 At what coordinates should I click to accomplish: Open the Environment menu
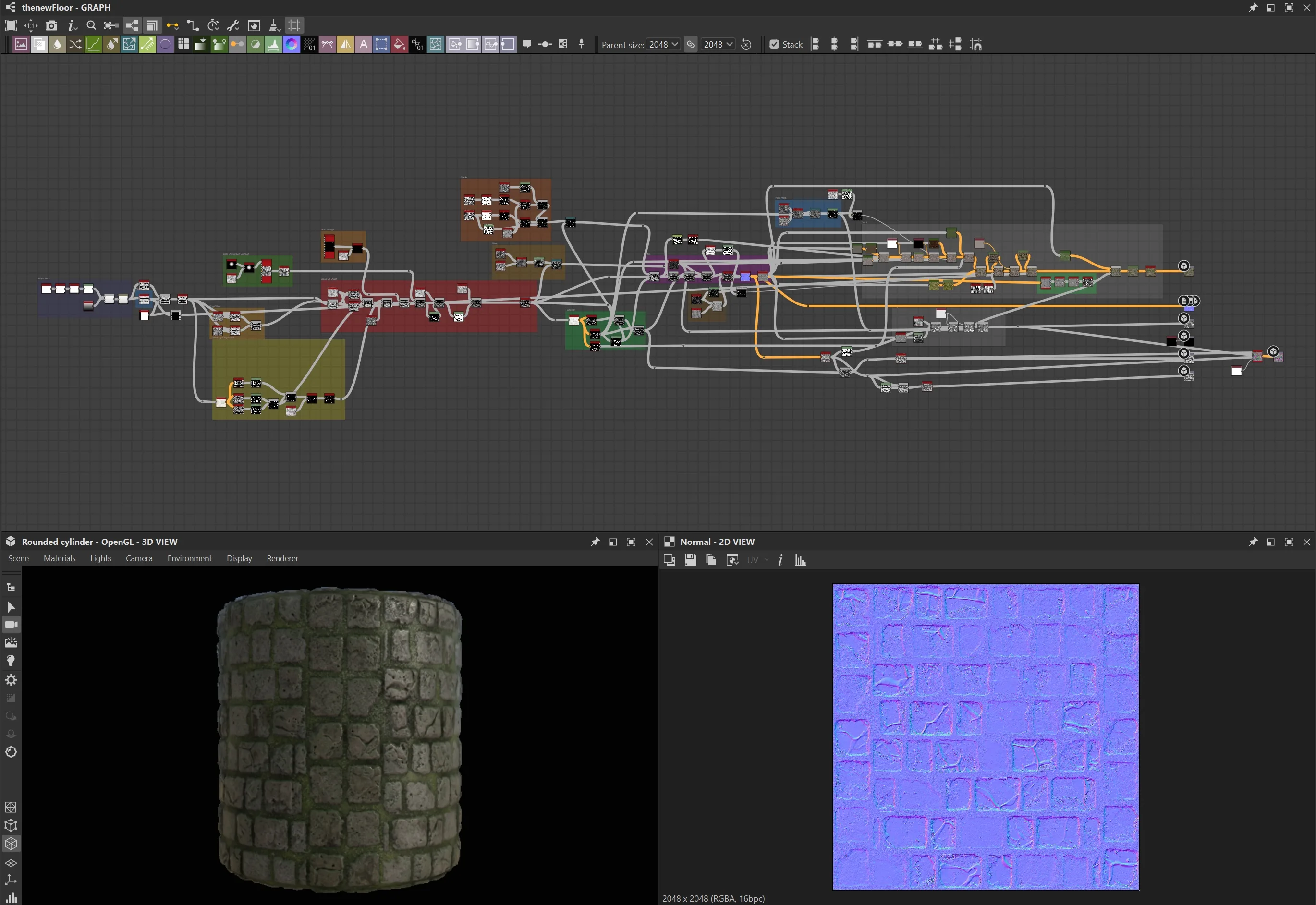[189, 558]
